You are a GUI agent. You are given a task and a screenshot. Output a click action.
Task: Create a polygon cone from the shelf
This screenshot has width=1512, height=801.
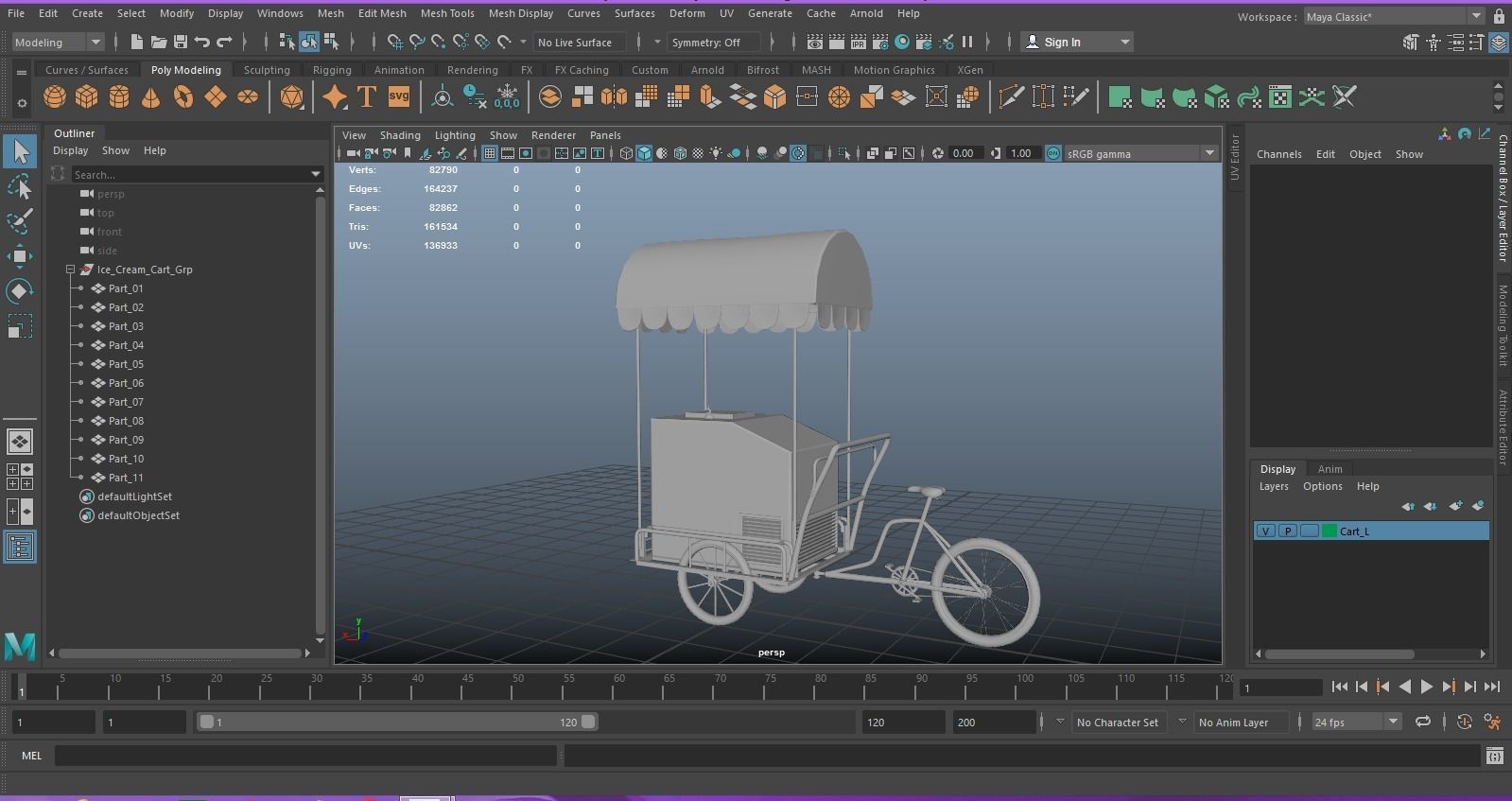tap(151, 96)
